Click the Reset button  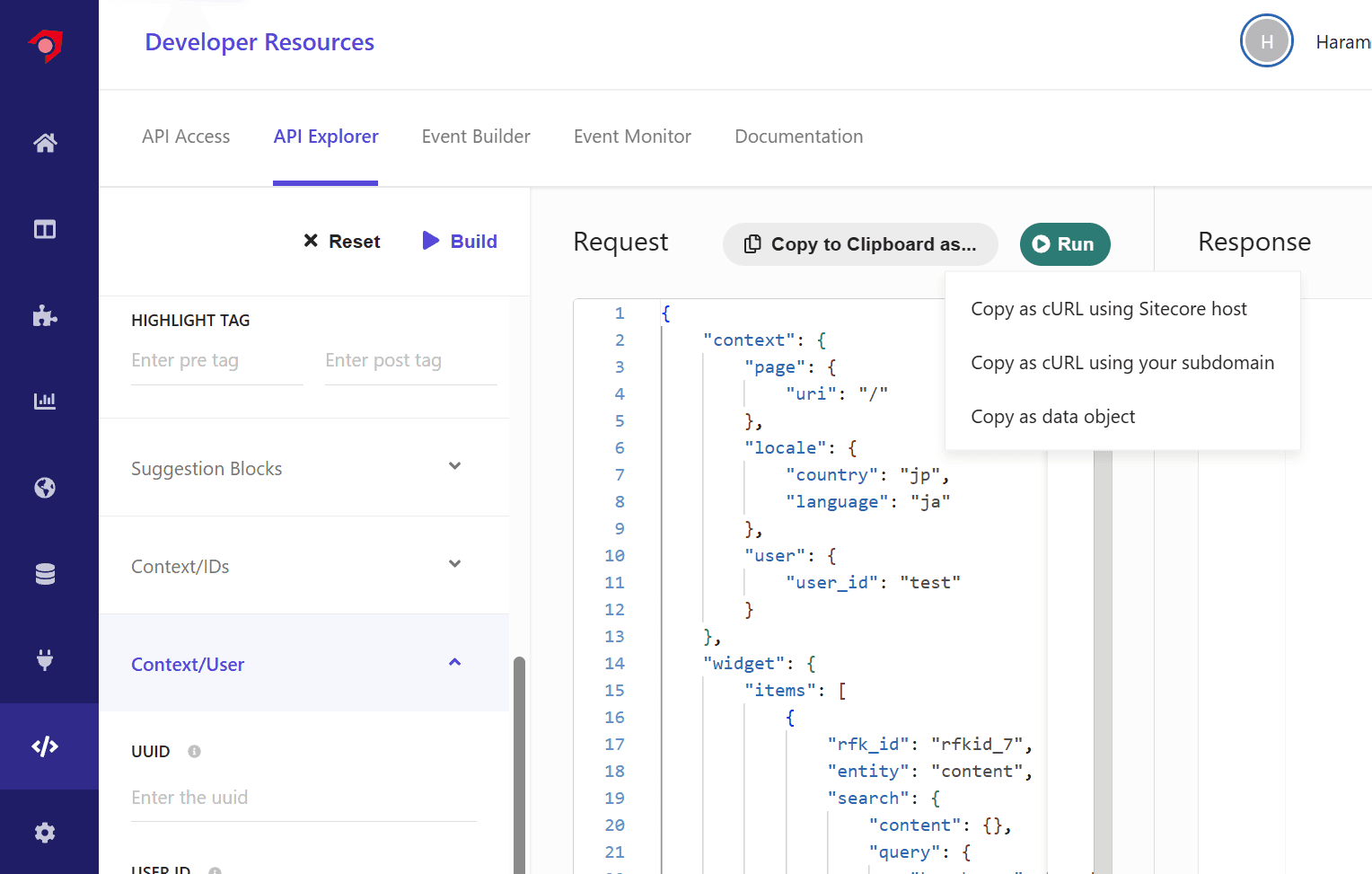coord(342,241)
